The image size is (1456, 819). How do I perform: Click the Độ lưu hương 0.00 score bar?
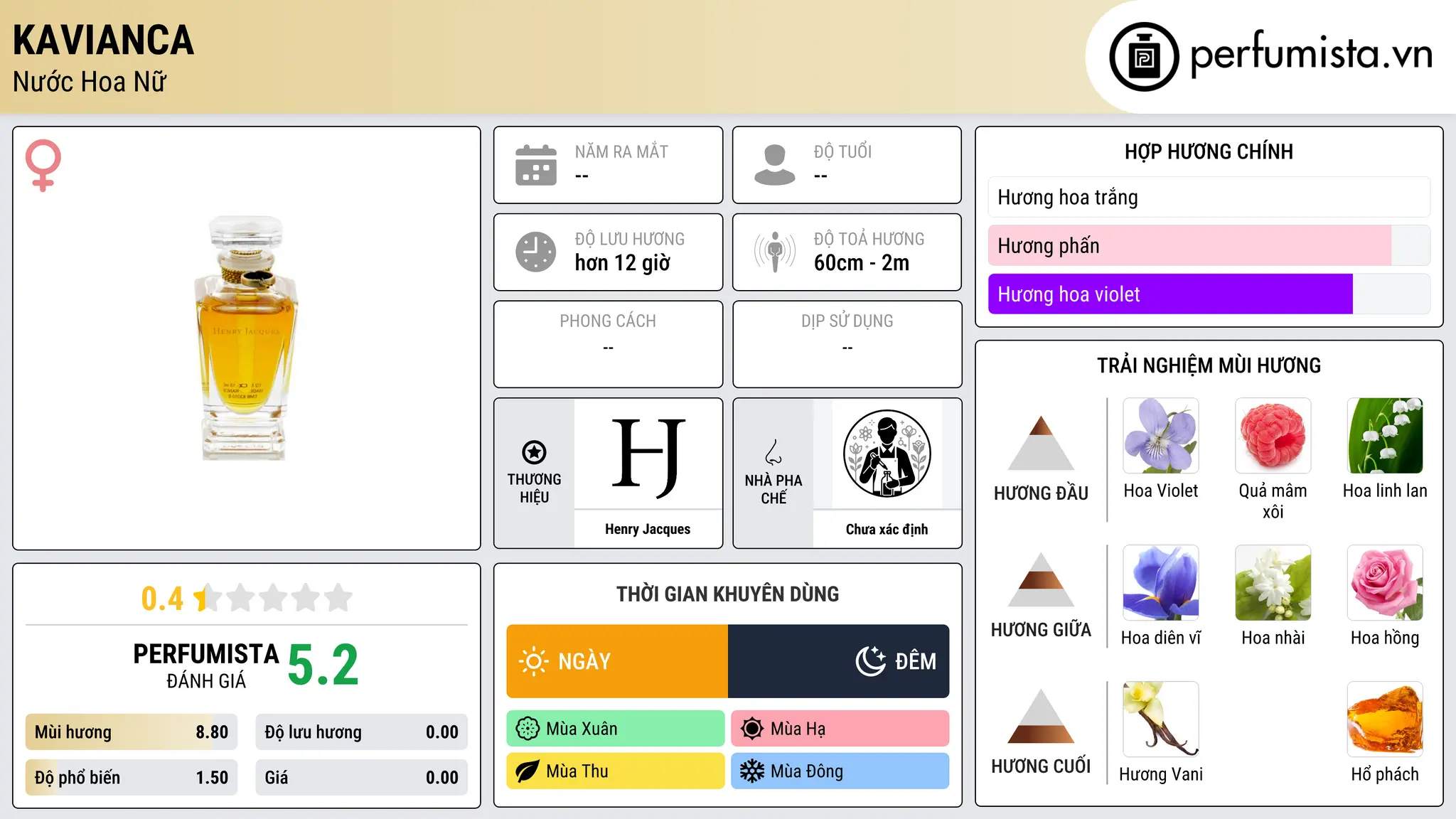pyautogui.click(x=362, y=732)
